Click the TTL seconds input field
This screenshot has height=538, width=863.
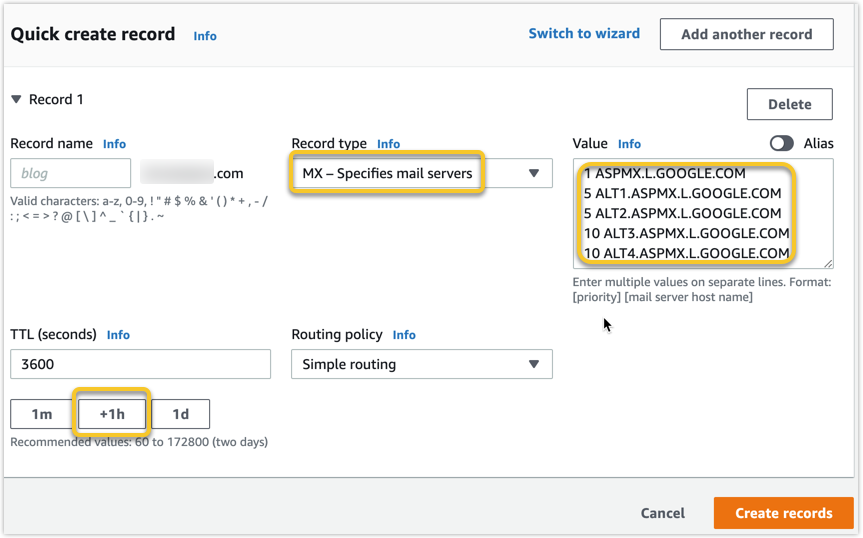tap(140, 364)
